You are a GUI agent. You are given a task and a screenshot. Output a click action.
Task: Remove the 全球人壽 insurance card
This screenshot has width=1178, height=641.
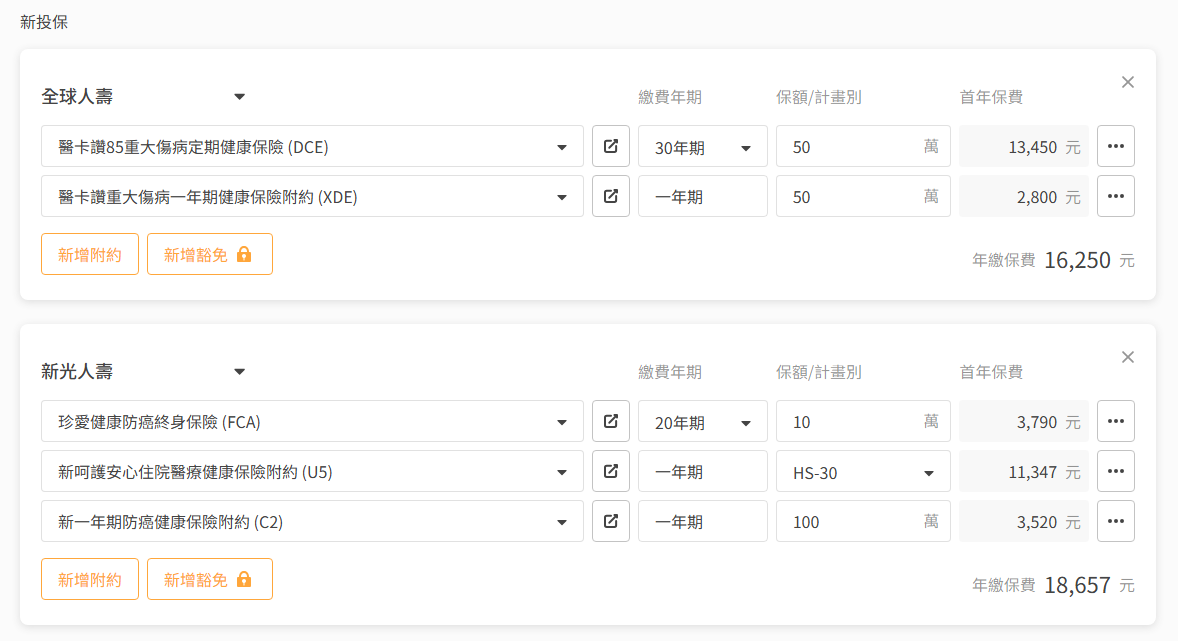(x=1128, y=82)
